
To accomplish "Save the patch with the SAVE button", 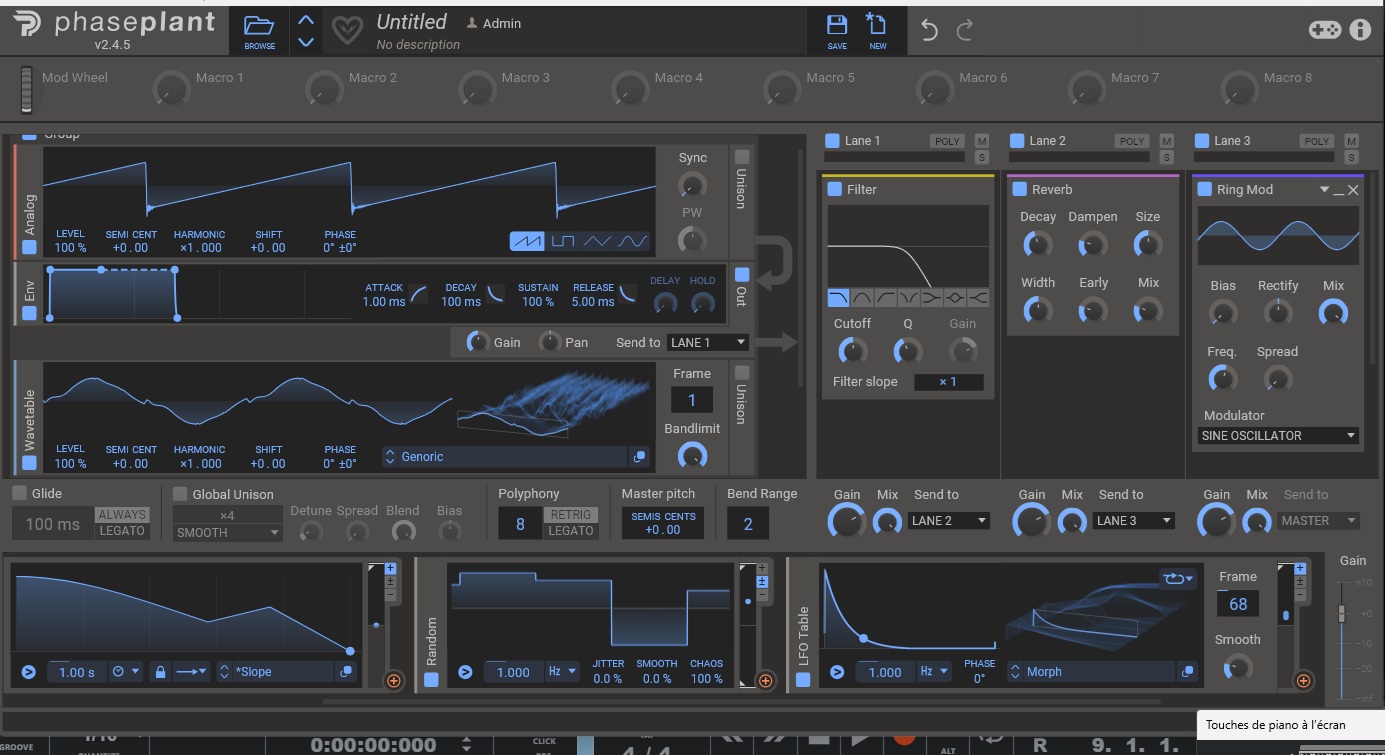I will (836, 31).
